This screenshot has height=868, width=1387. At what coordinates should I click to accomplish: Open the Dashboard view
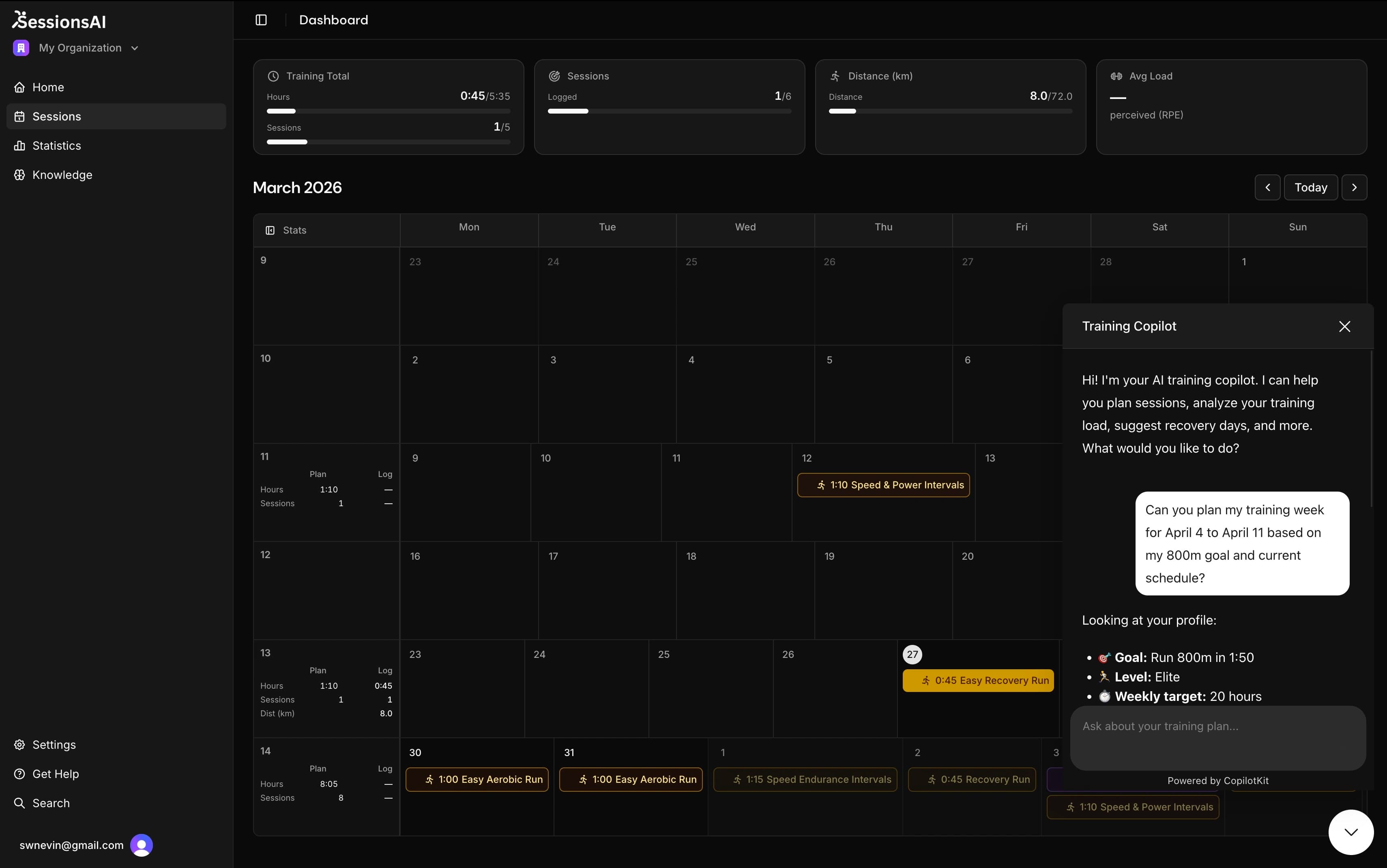click(334, 19)
